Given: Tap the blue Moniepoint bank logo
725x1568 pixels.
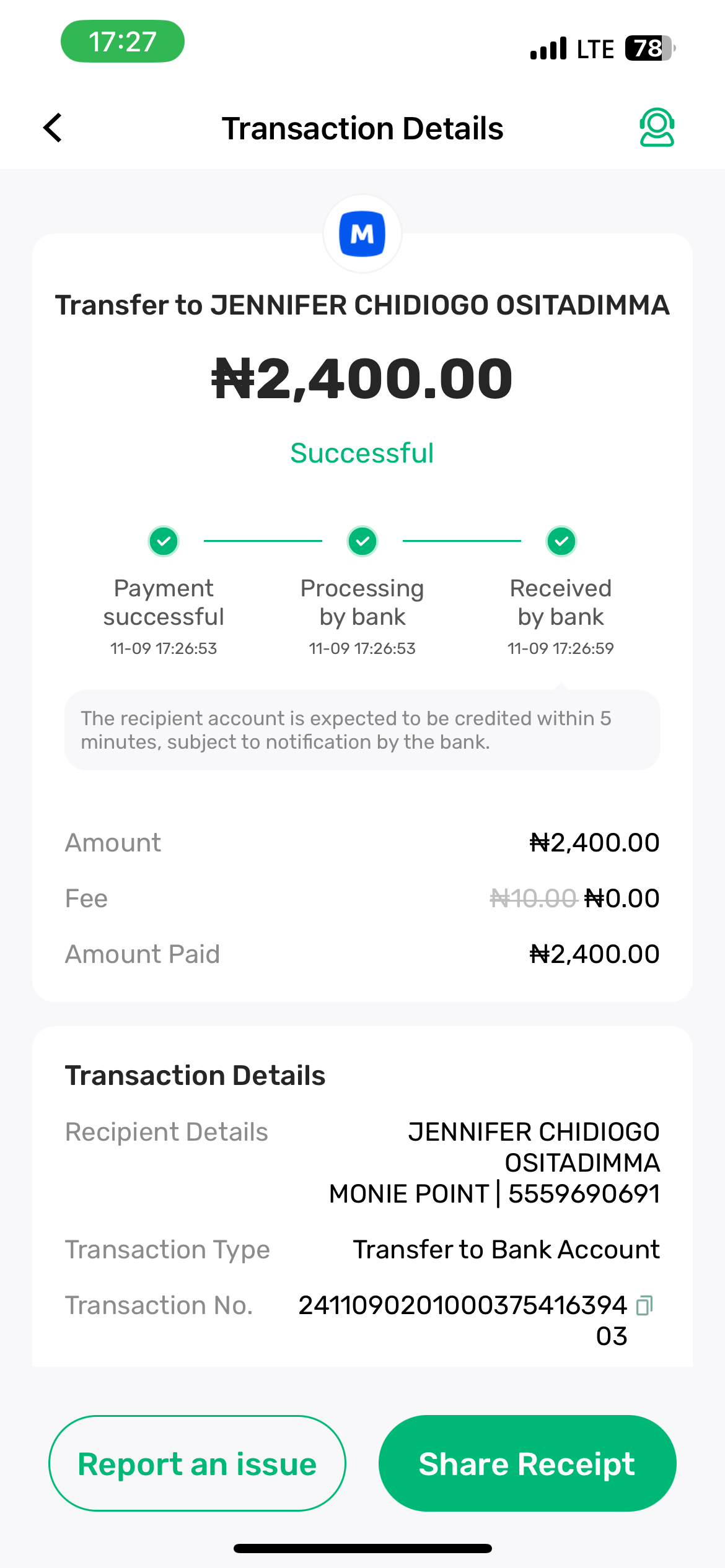Looking at the screenshot, I should click(x=362, y=234).
